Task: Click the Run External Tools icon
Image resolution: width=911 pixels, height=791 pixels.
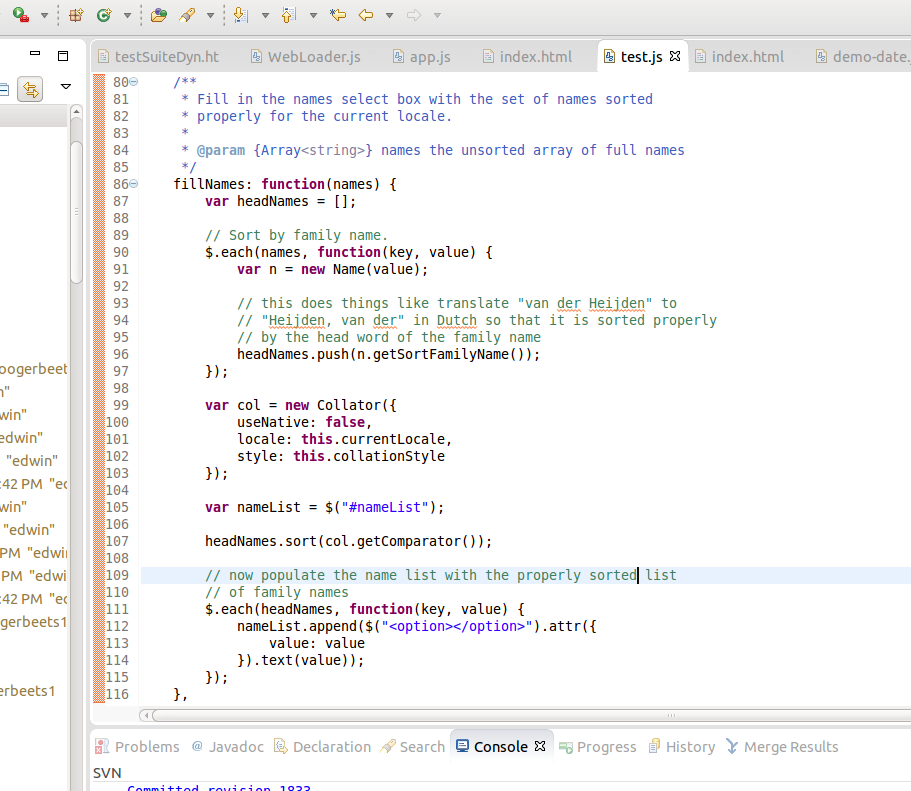Action: (20, 15)
